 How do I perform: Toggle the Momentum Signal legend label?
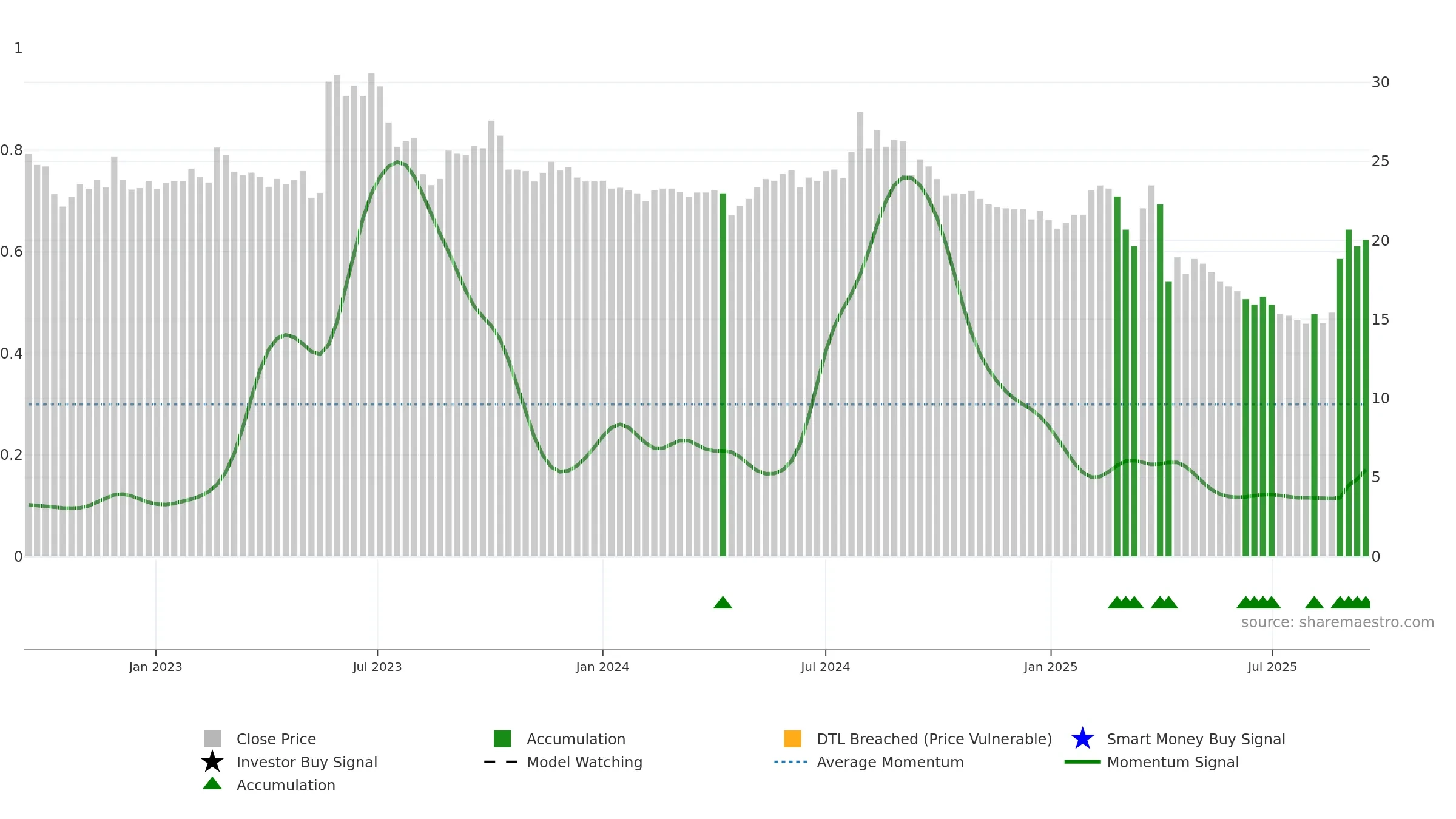click(x=1173, y=762)
